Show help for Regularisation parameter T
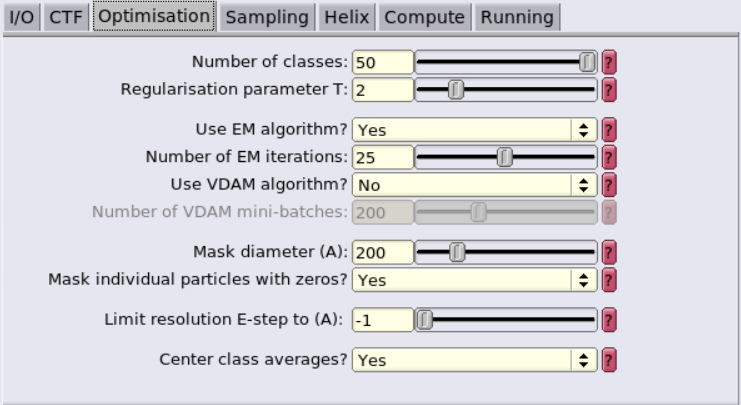 coord(609,90)
